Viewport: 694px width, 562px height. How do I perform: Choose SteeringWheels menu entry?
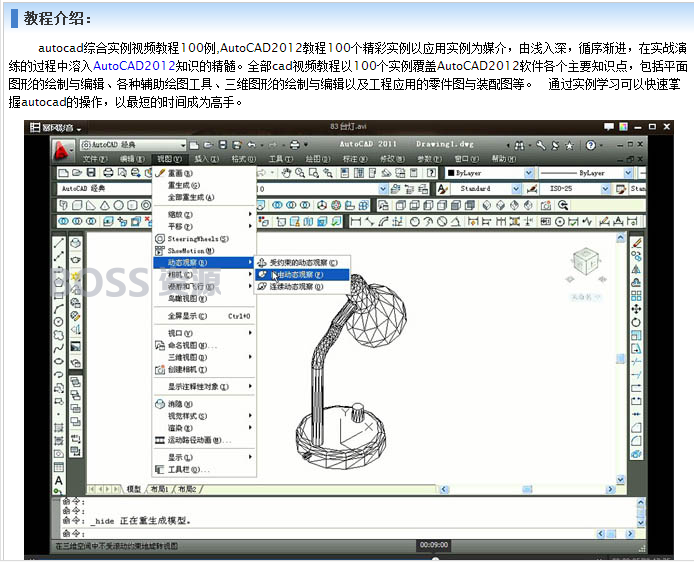(204, 239)
